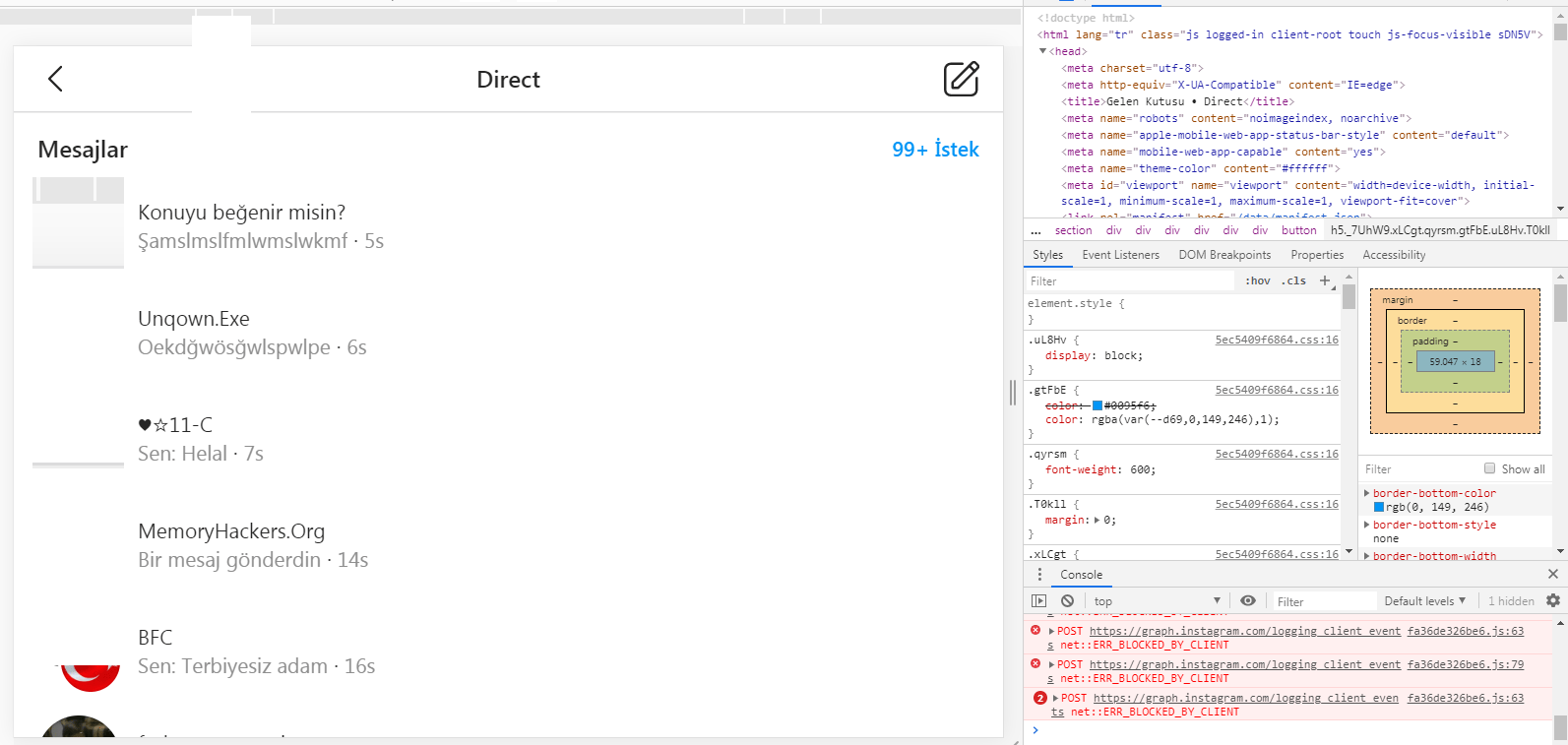Screen dimensions: 1568x745
Task: Switch to the DOM Breakpoints tab
Action: click(x=1224, y=255)
